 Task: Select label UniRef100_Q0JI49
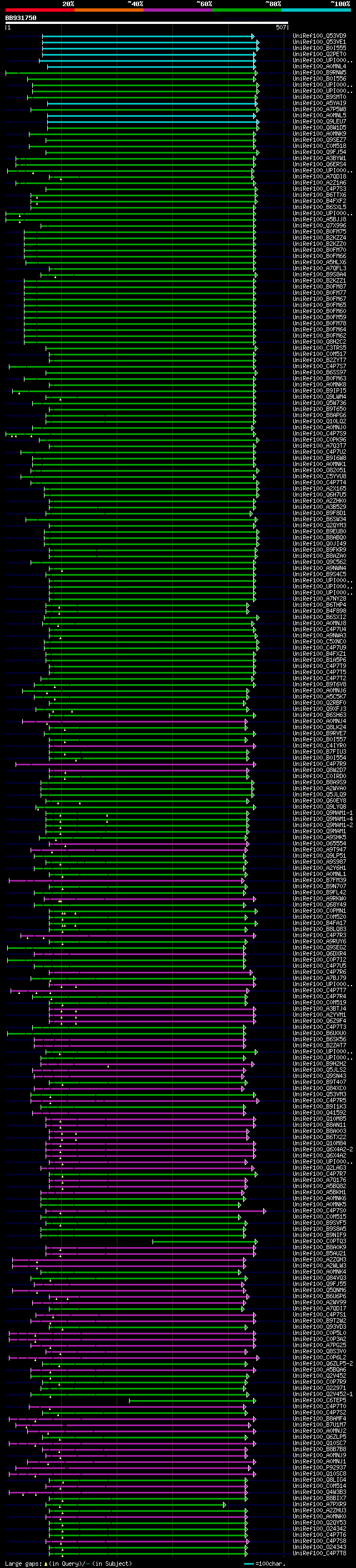pyautogui.click(x=319, y=543)
